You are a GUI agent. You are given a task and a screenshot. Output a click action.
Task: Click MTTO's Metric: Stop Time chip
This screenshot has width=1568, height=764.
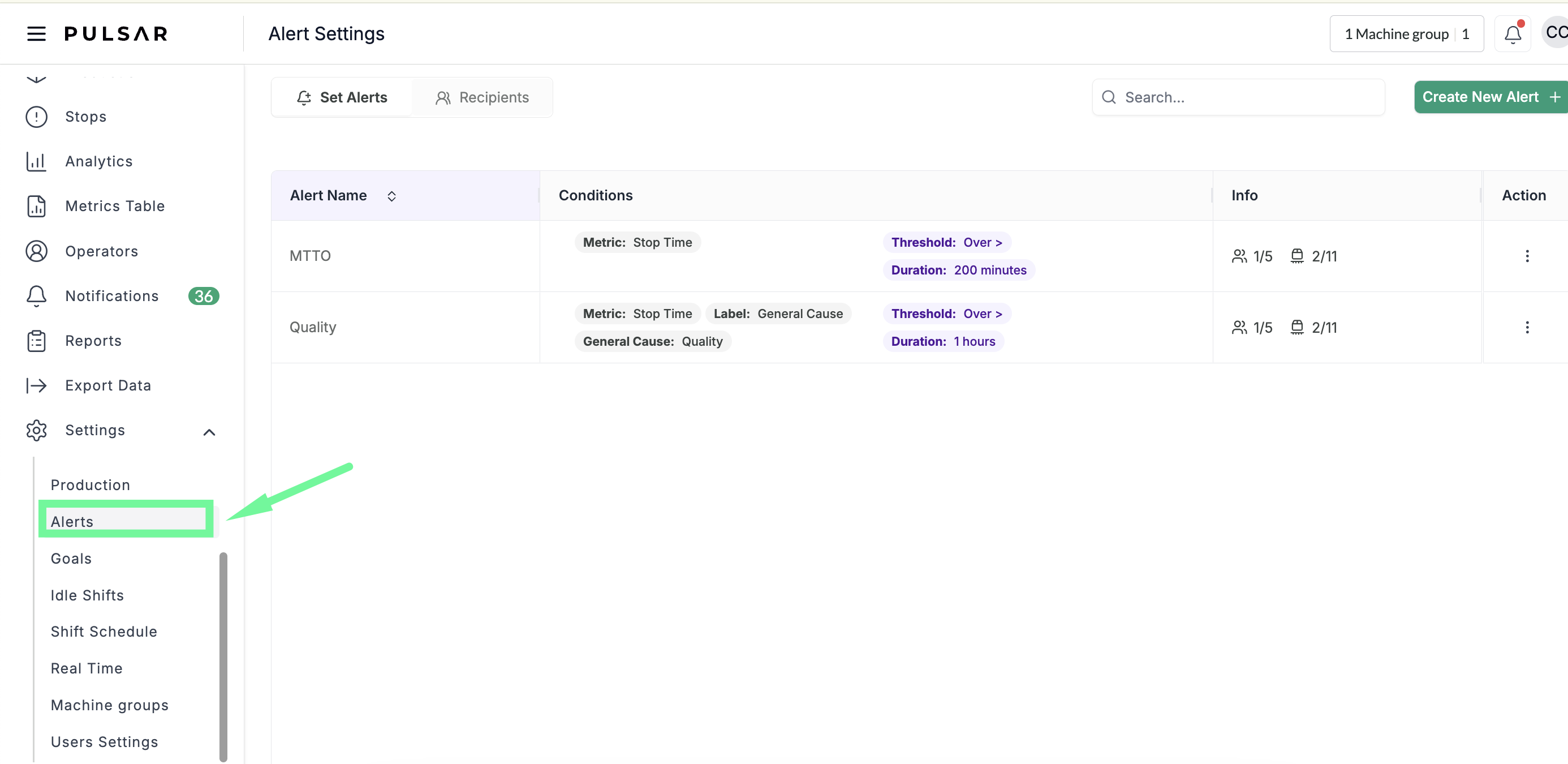pyautogui.click(x=637, y=242)
